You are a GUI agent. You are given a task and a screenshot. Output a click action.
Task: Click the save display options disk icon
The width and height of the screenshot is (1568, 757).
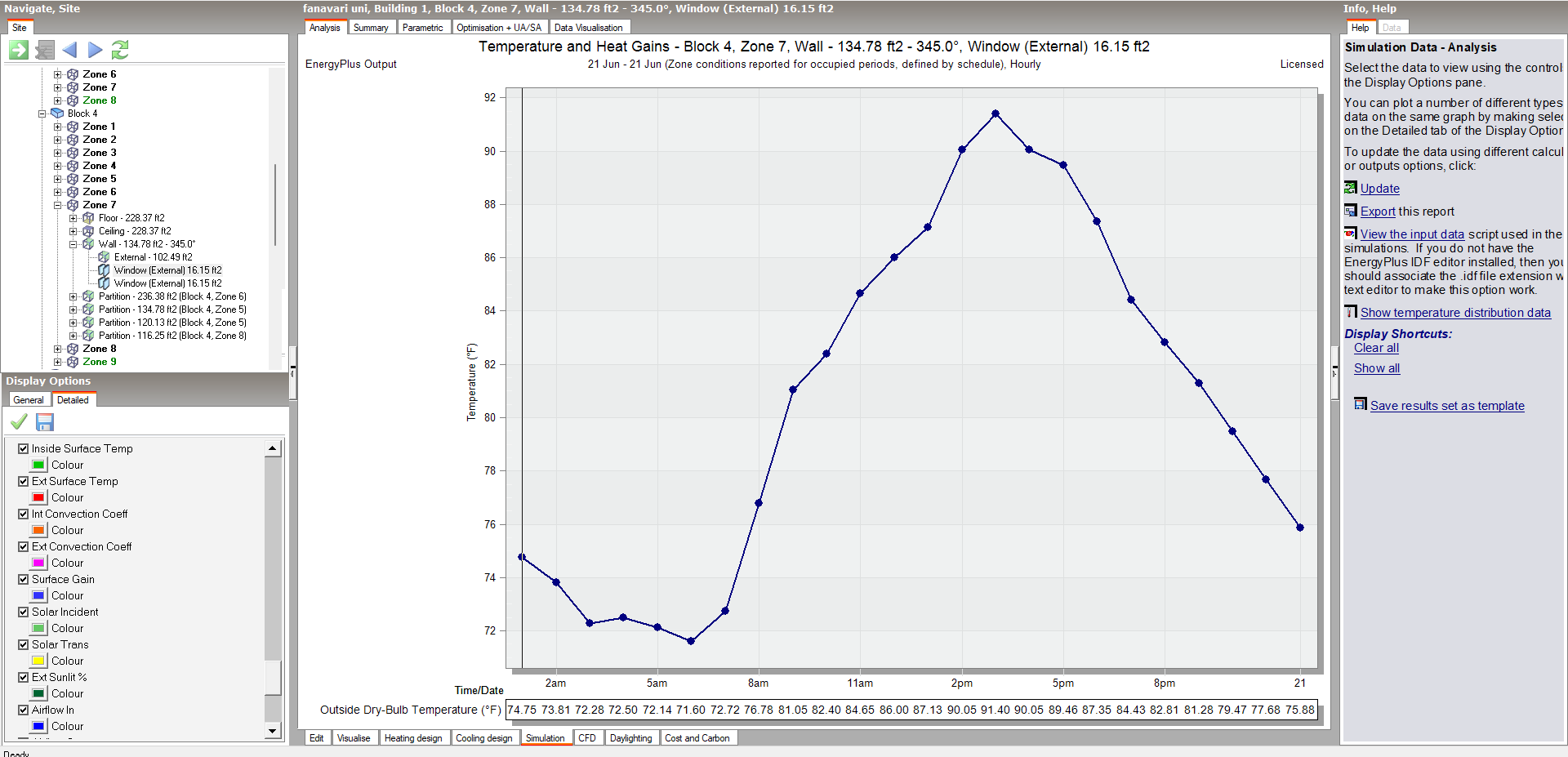tap(45, 422)
